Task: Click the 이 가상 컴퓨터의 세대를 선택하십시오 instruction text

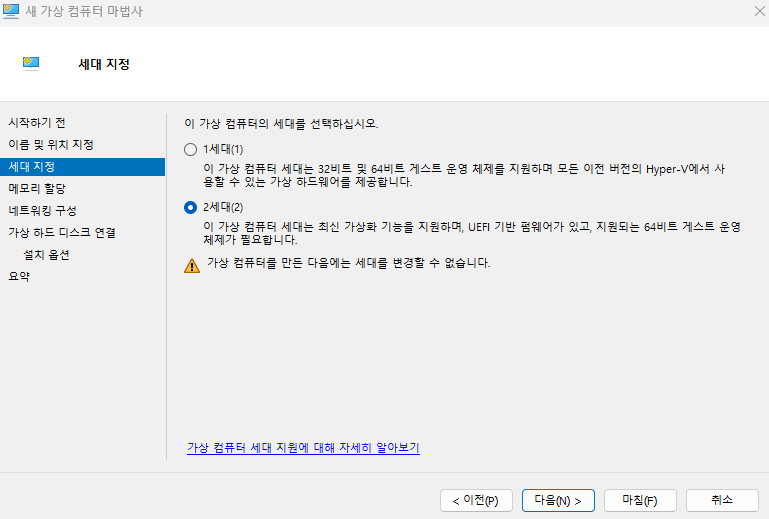Action: (x=281, y=124)
